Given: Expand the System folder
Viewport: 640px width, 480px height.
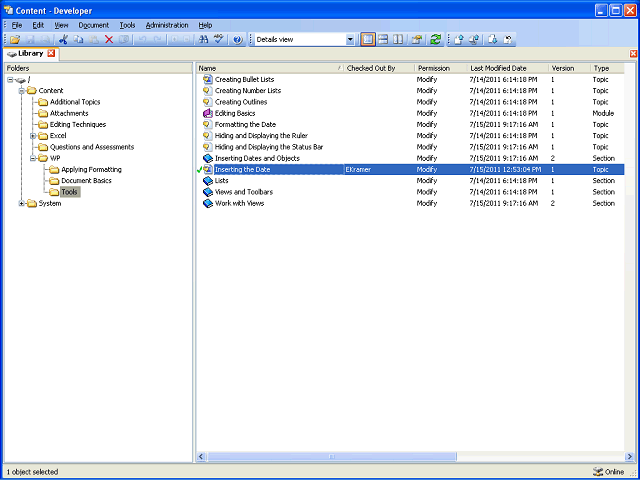Looking at the screenshot, I should pyautogui.click(x=22, y=203).
